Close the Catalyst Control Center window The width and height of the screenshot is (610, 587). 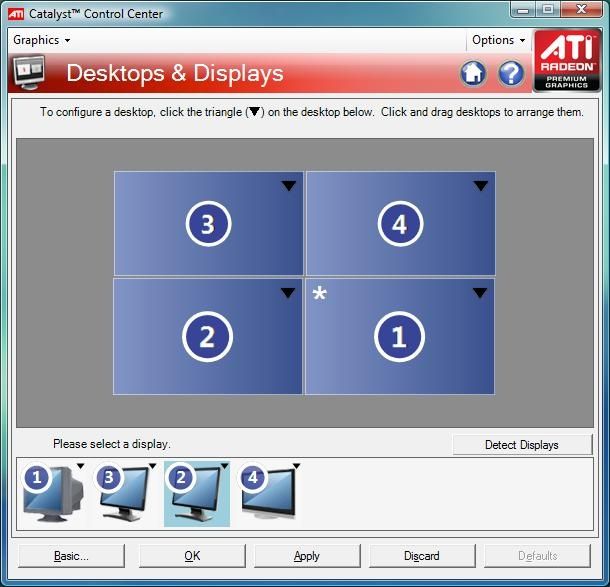tap(581, 9)
